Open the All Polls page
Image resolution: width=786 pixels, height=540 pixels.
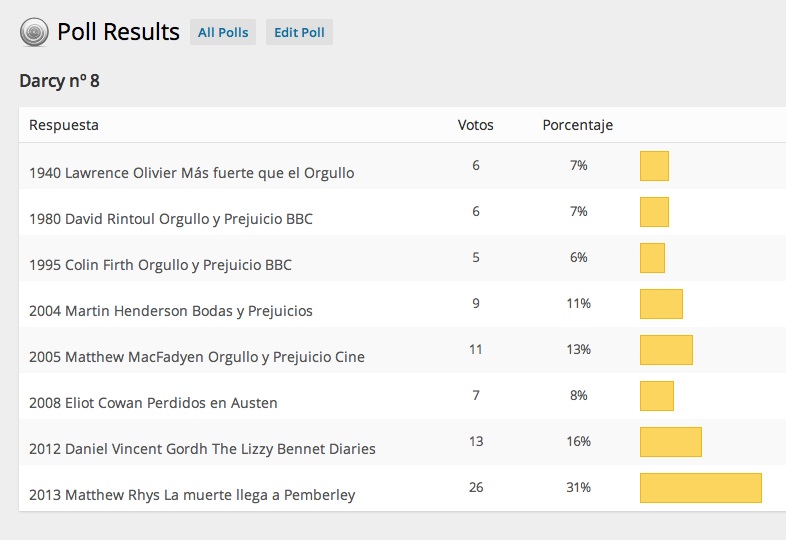coord(223,33)
